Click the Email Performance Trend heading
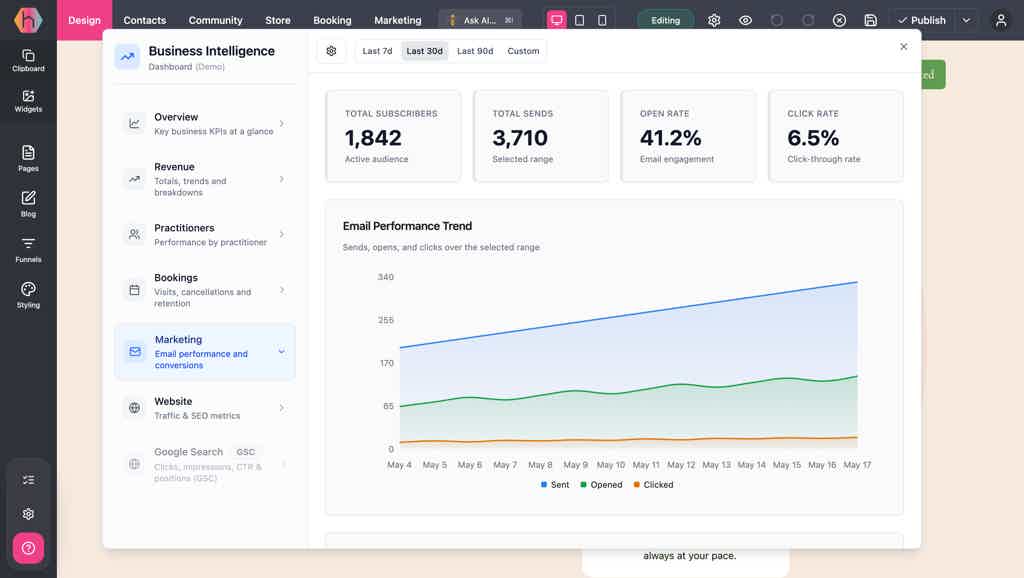Image resolution: width=1024 pixels, height=578 pixels. click(x=408, y=226)
